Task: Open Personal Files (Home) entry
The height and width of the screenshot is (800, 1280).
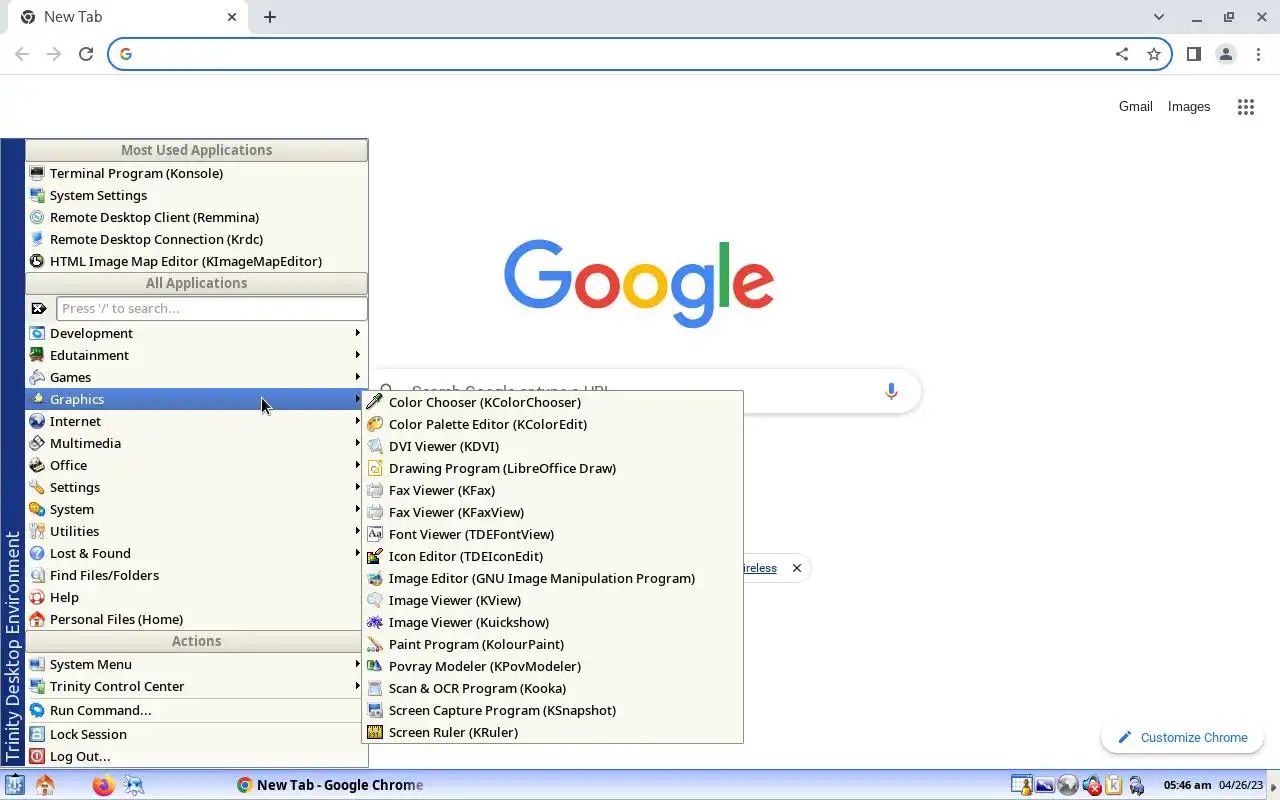Action: click(x=196, y=619)
